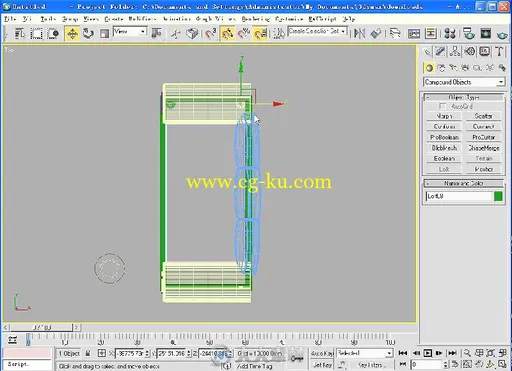This screenshot has width=512, height=371.
Task: Click the ProBoolean button
Action: pos(444,137)
